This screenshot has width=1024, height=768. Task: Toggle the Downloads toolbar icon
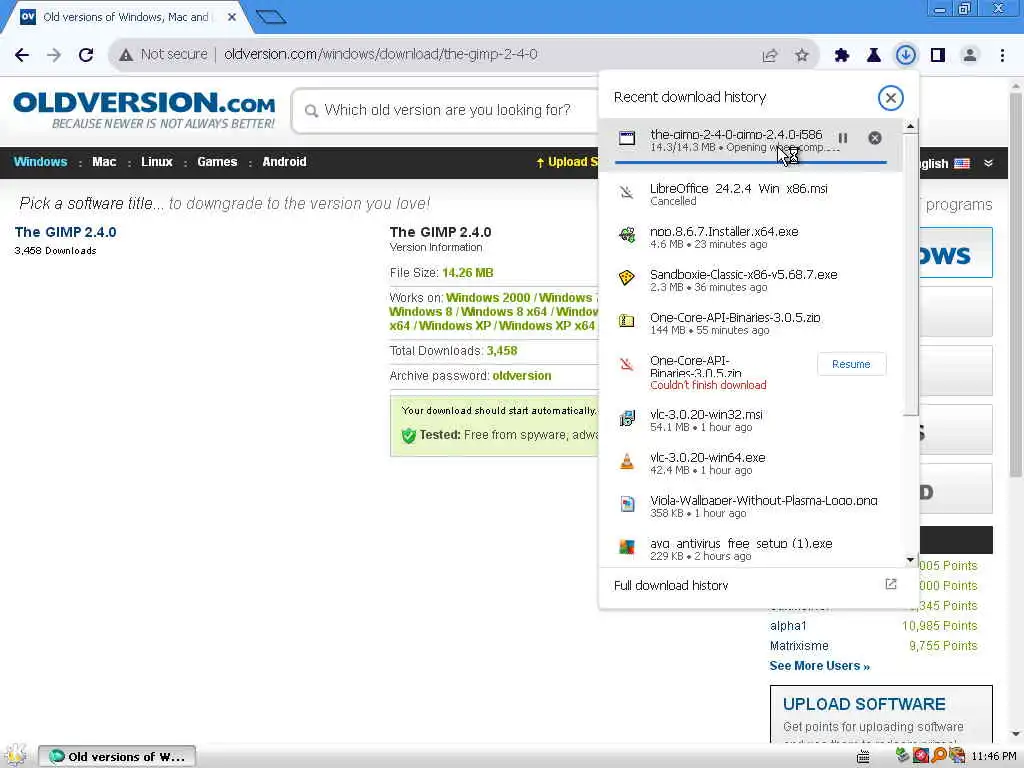tap(906, 55)
